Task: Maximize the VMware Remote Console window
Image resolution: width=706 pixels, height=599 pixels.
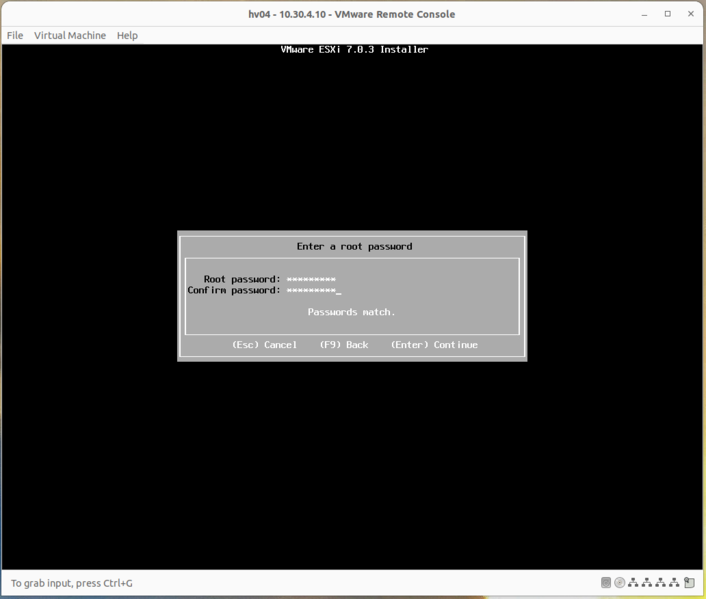Action: [x=668, y=14]
